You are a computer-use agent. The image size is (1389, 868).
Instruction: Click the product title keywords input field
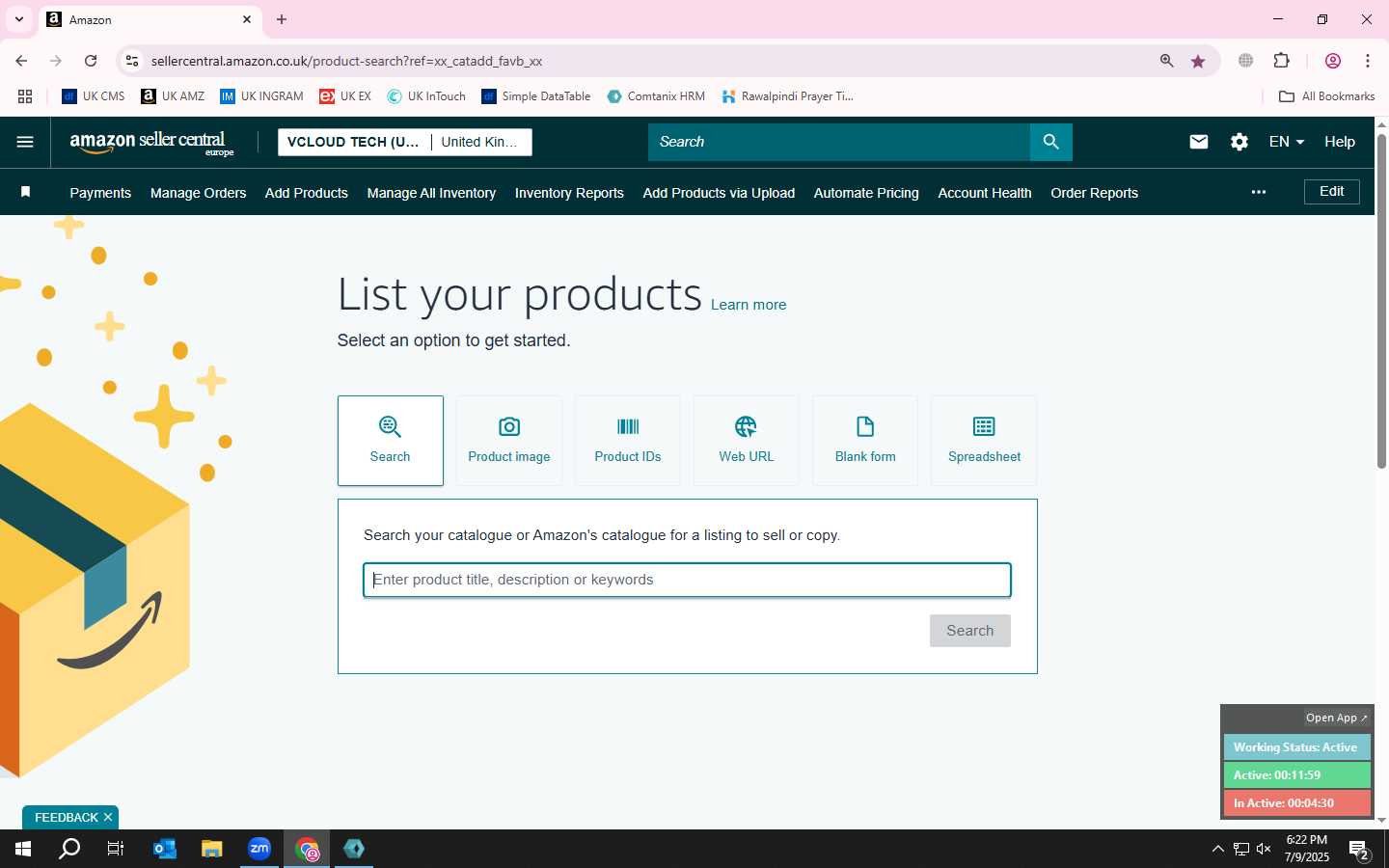coord(687,580)
